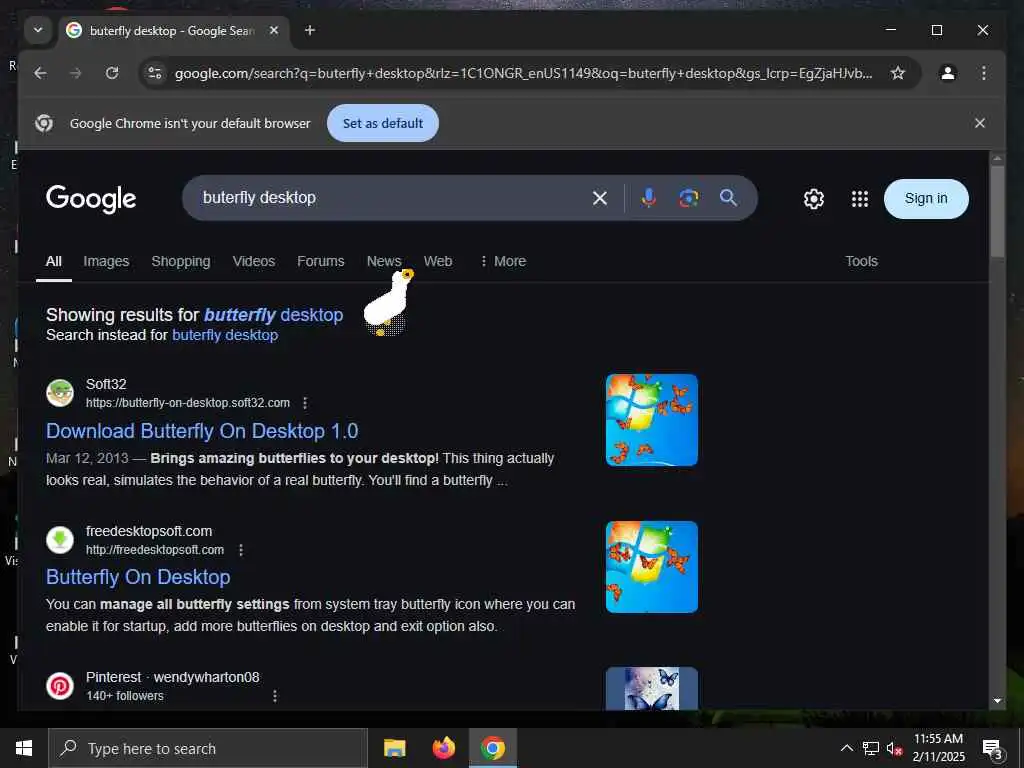Open the Chrome profile avatar icon
This screenshot has height=768, width=1024.
click(948, 73)
